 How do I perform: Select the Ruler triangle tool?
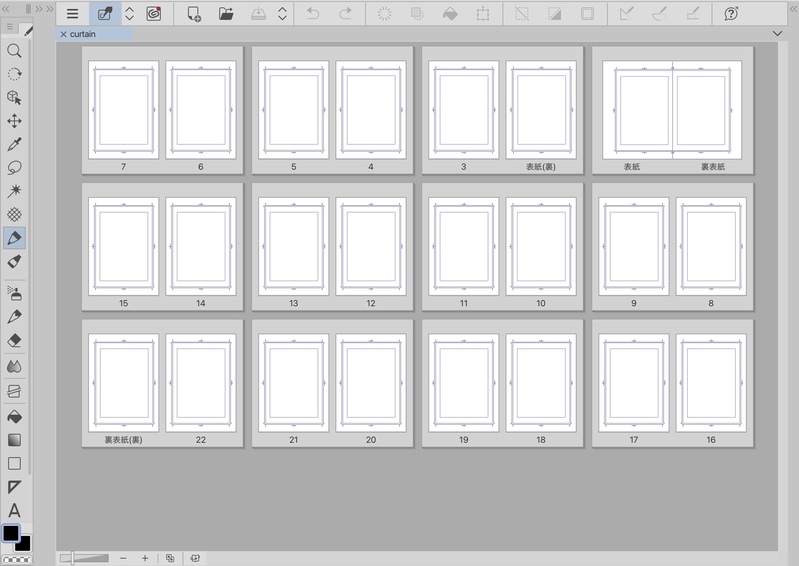(14, 487)
